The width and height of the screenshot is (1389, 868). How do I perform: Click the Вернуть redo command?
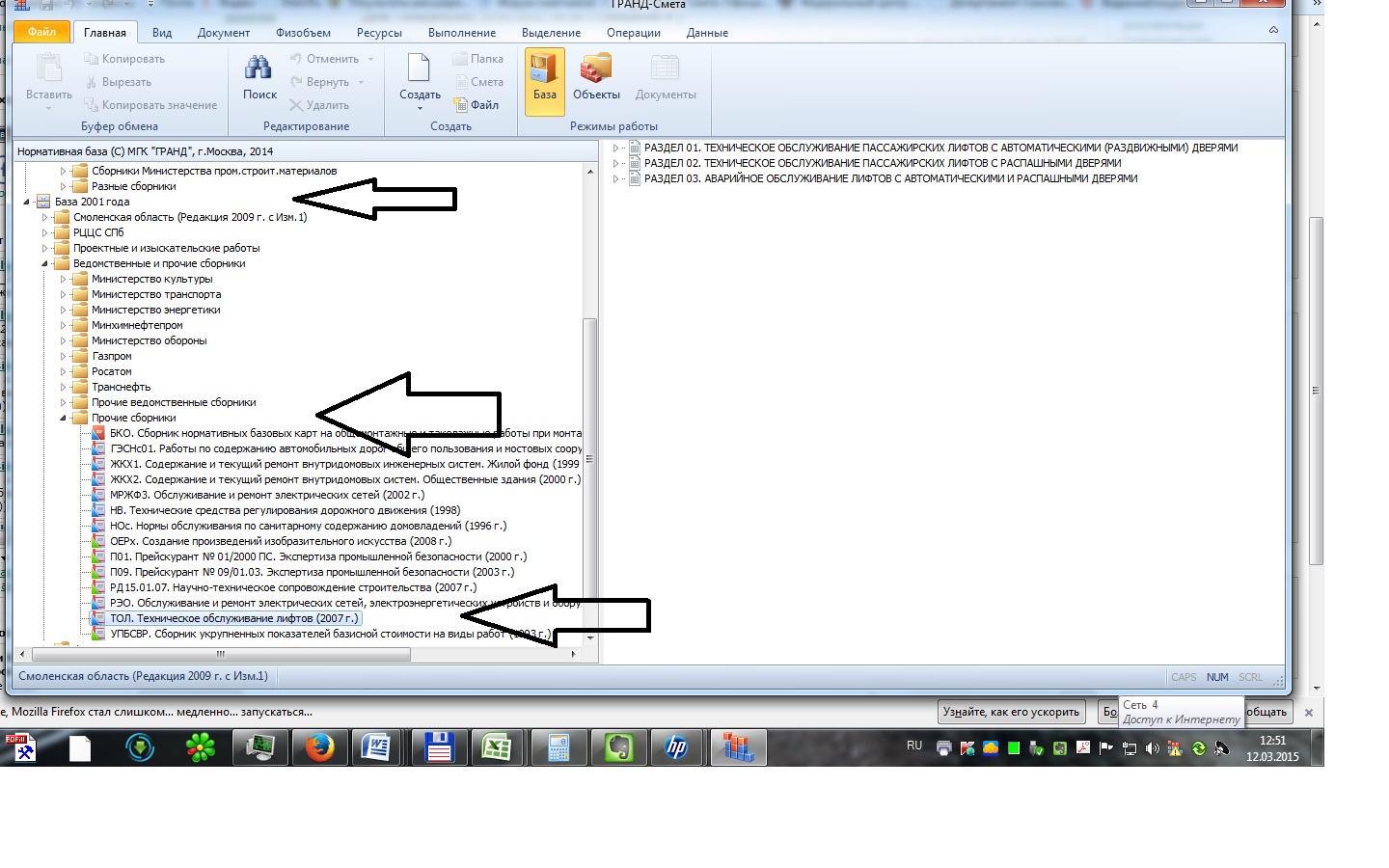click(319, 82)
